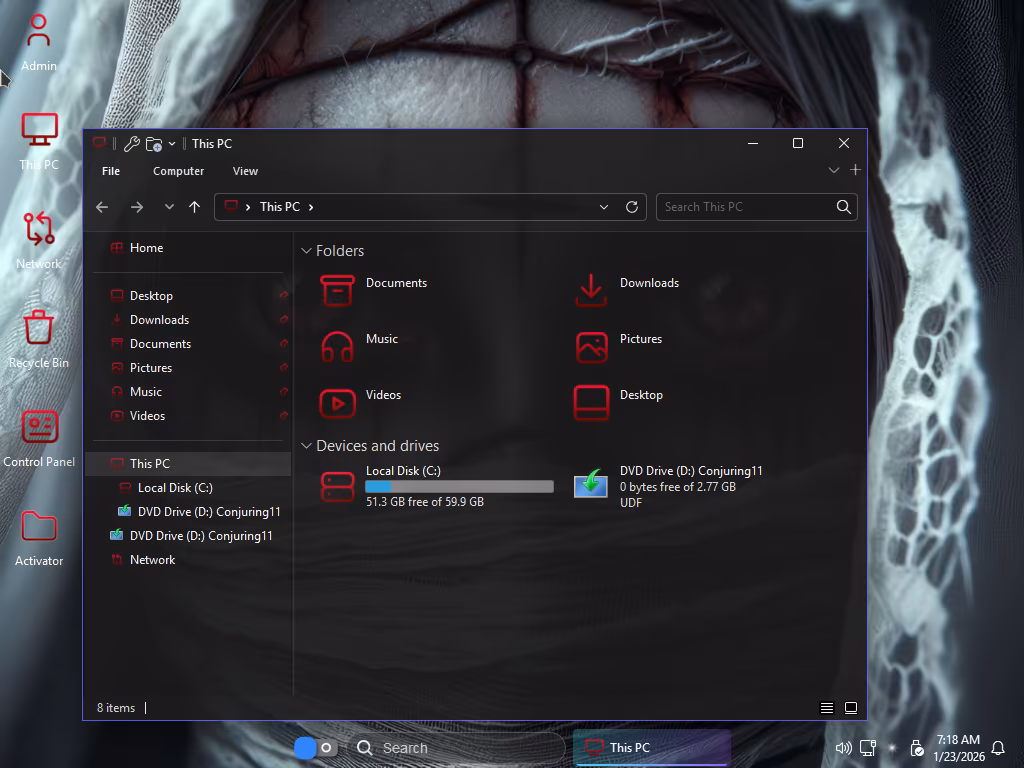Open the Documents folder icon
1024x768 pixels.
(x=337, y=290)
